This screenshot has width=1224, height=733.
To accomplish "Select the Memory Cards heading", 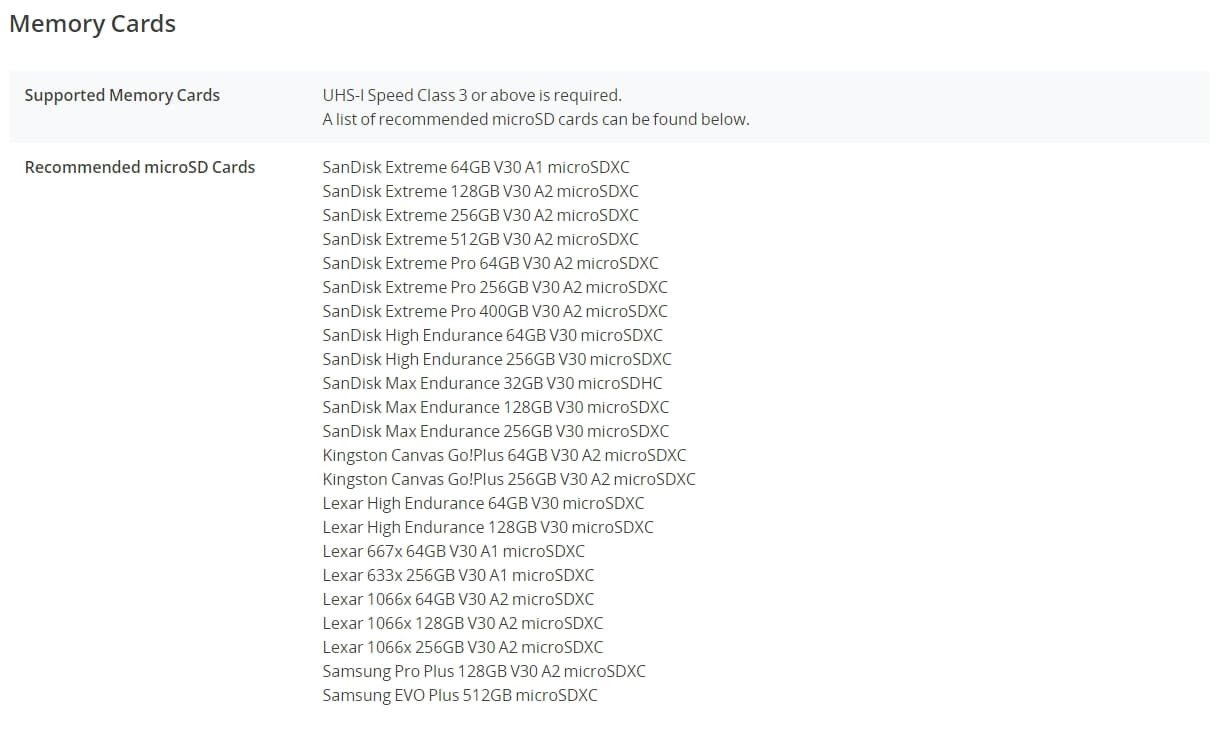I will tap(92, 24).
